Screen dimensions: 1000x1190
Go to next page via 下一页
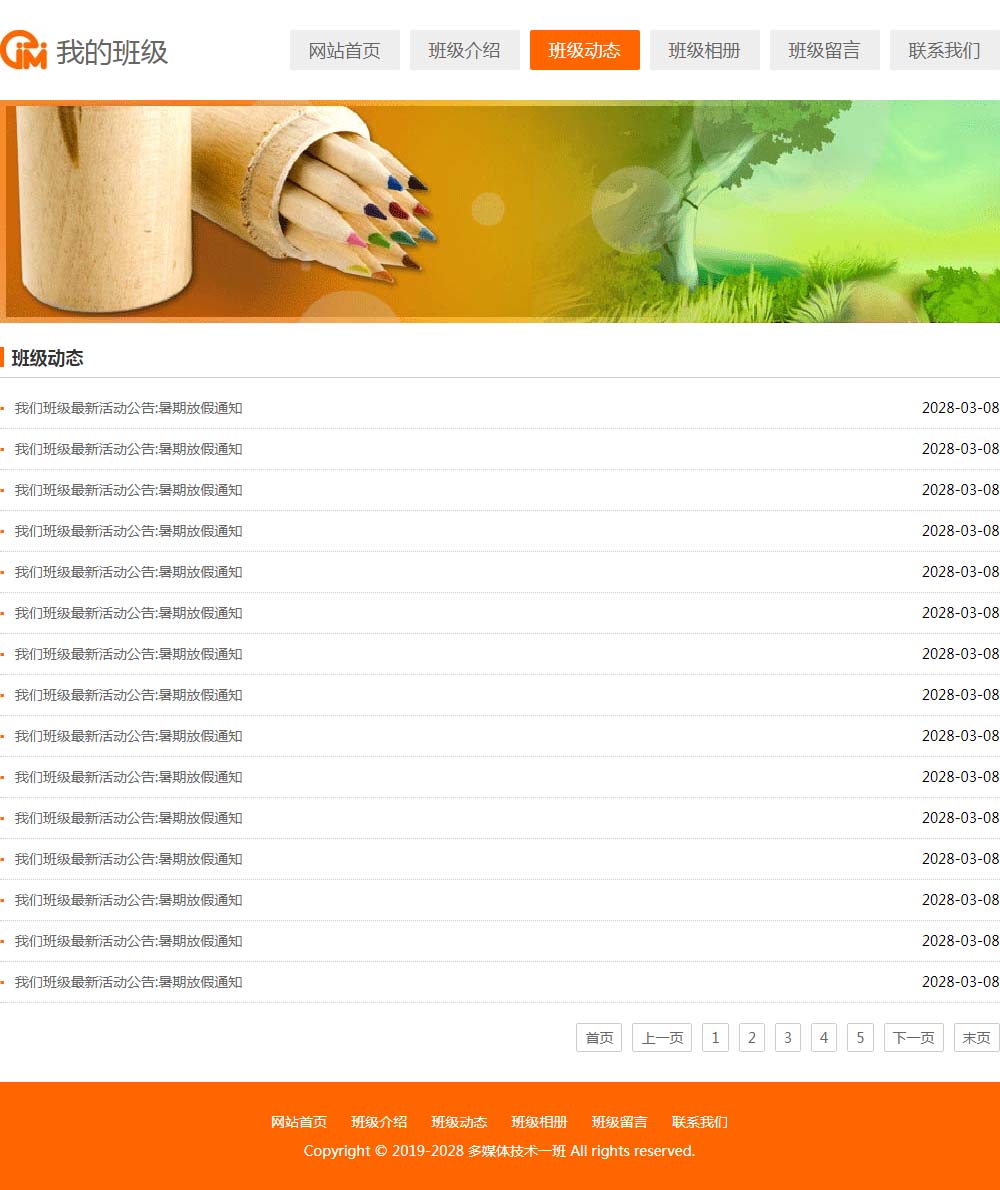point(913,1038)
